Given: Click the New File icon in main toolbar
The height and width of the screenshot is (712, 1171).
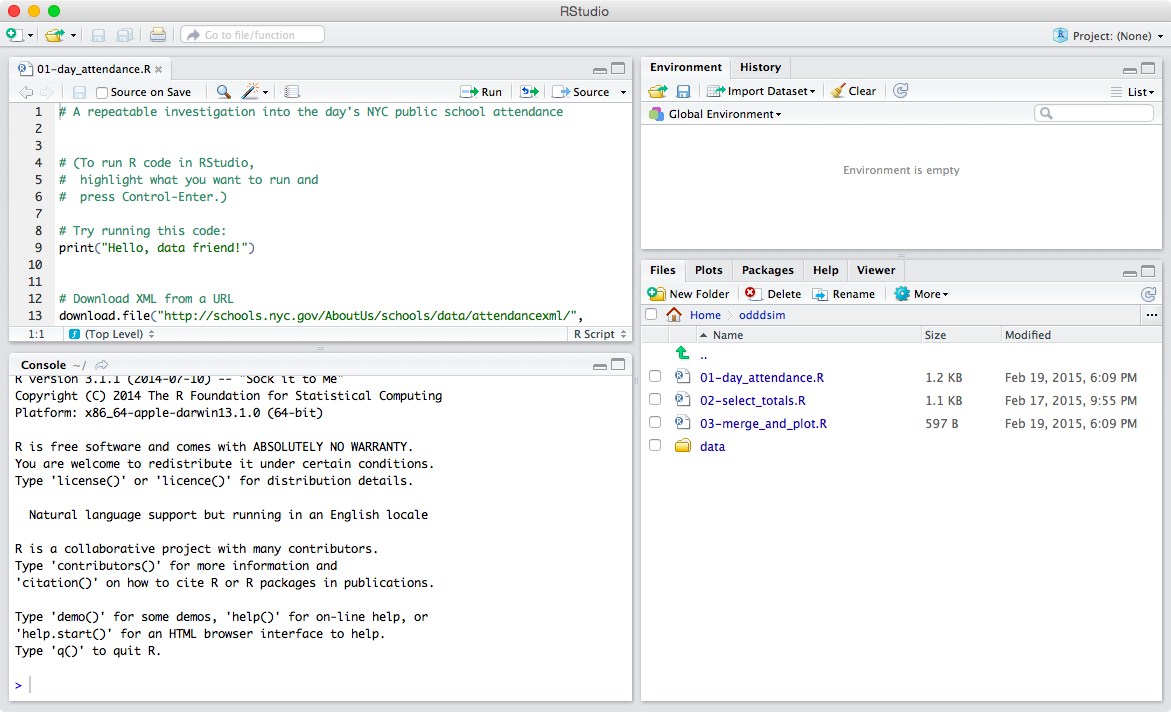Looking at the screenshot, I should (x=13, y=34).
